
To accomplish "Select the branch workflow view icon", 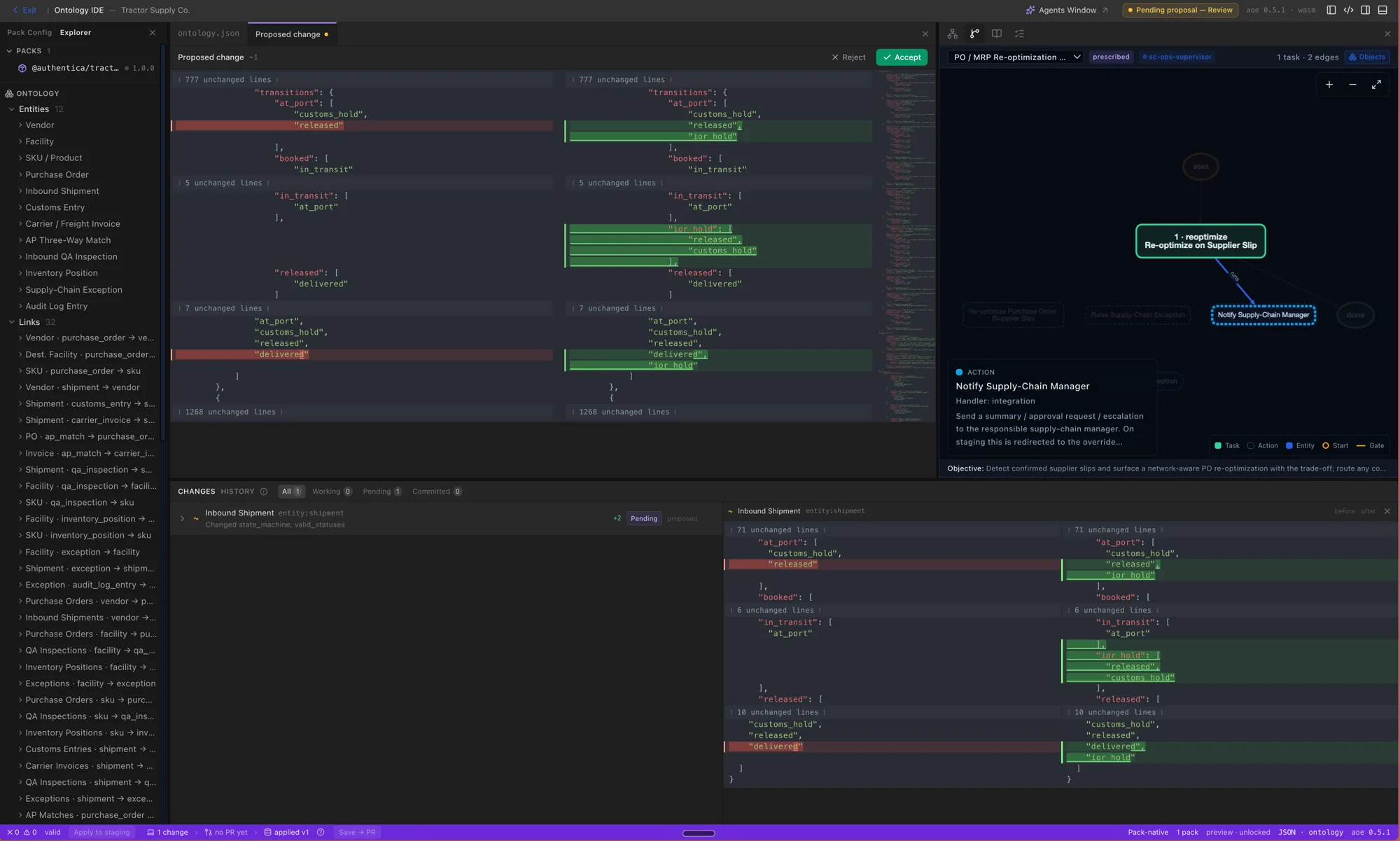I will click(974, 34).
